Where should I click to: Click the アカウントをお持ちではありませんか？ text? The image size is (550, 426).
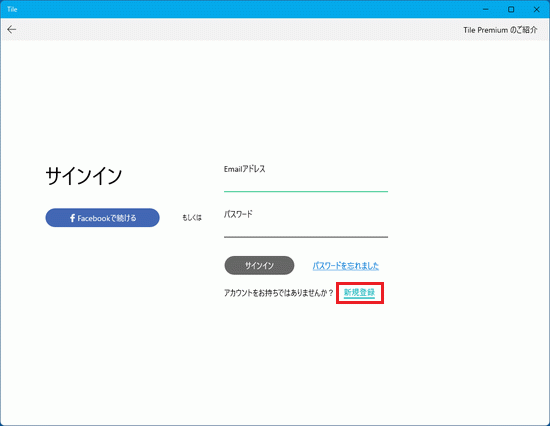(279, 293)
